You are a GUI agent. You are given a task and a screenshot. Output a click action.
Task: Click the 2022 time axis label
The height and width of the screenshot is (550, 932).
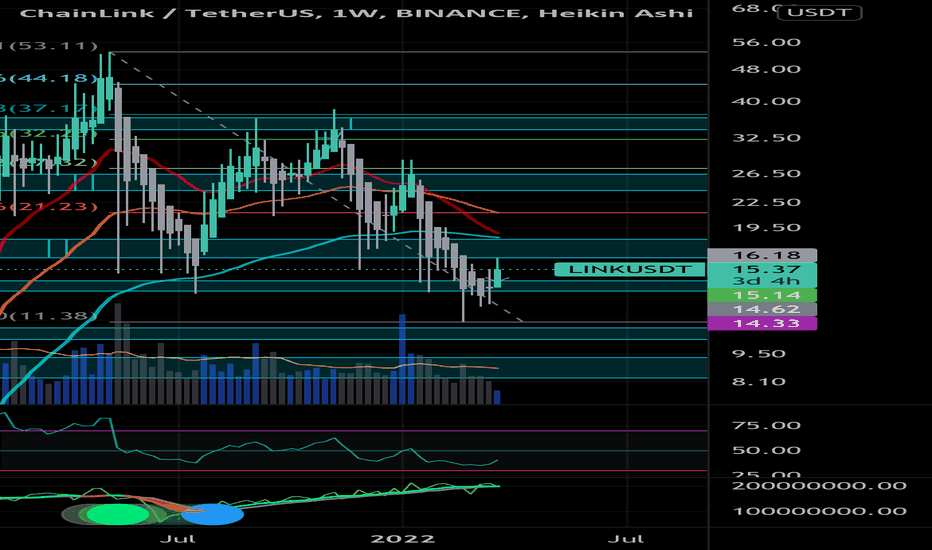coord(402,539)
